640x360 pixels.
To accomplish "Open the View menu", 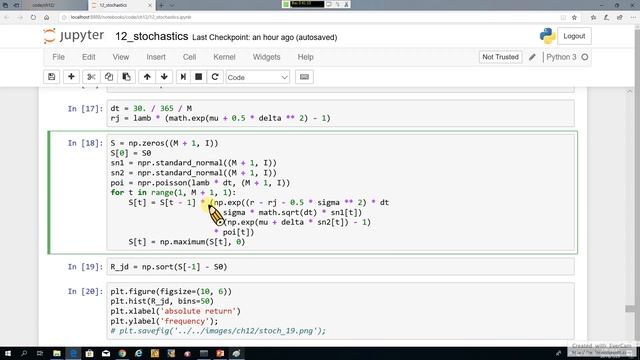I will pos(121,57).
